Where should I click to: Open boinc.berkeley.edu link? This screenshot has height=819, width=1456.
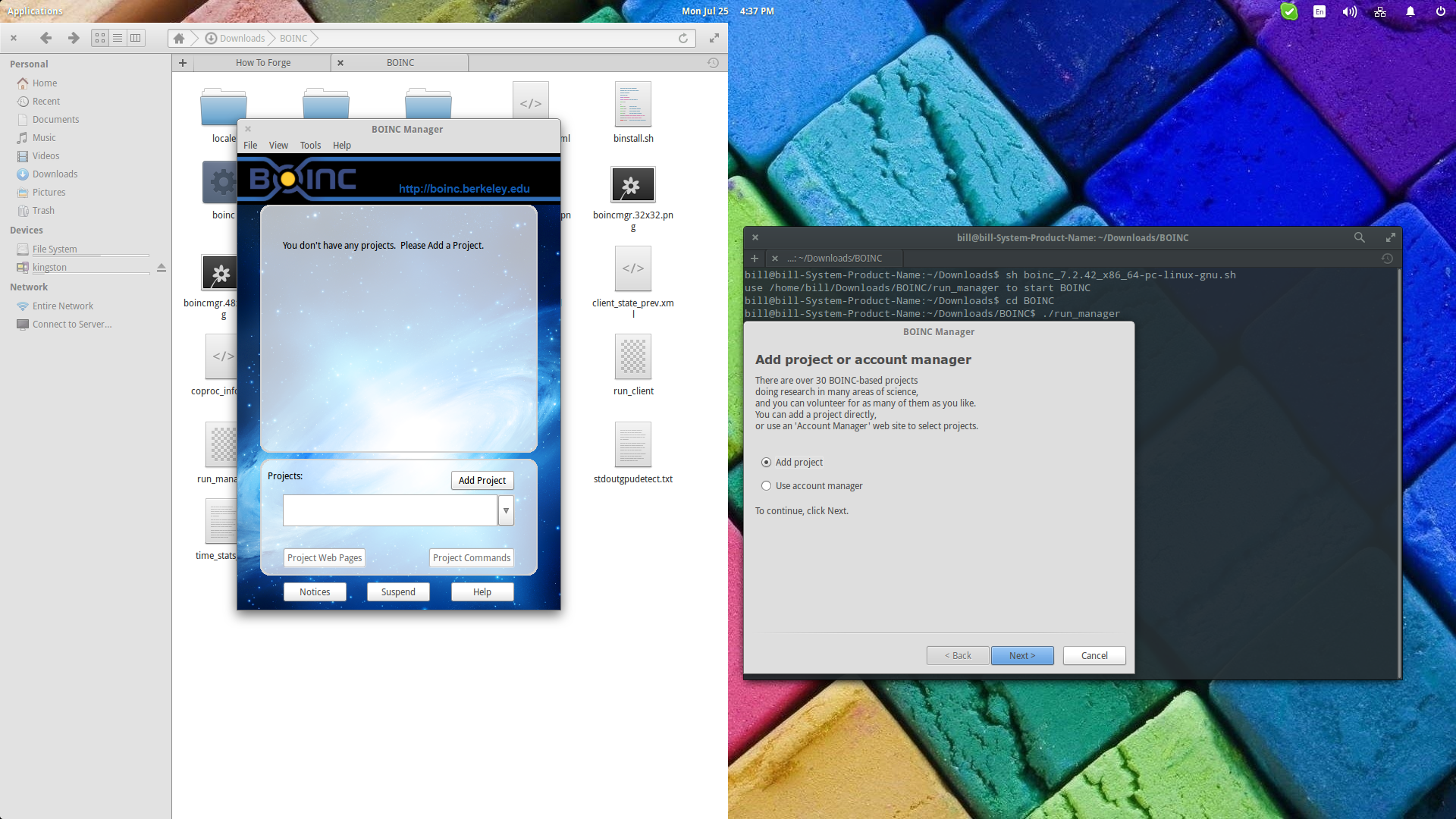point(464,189)
